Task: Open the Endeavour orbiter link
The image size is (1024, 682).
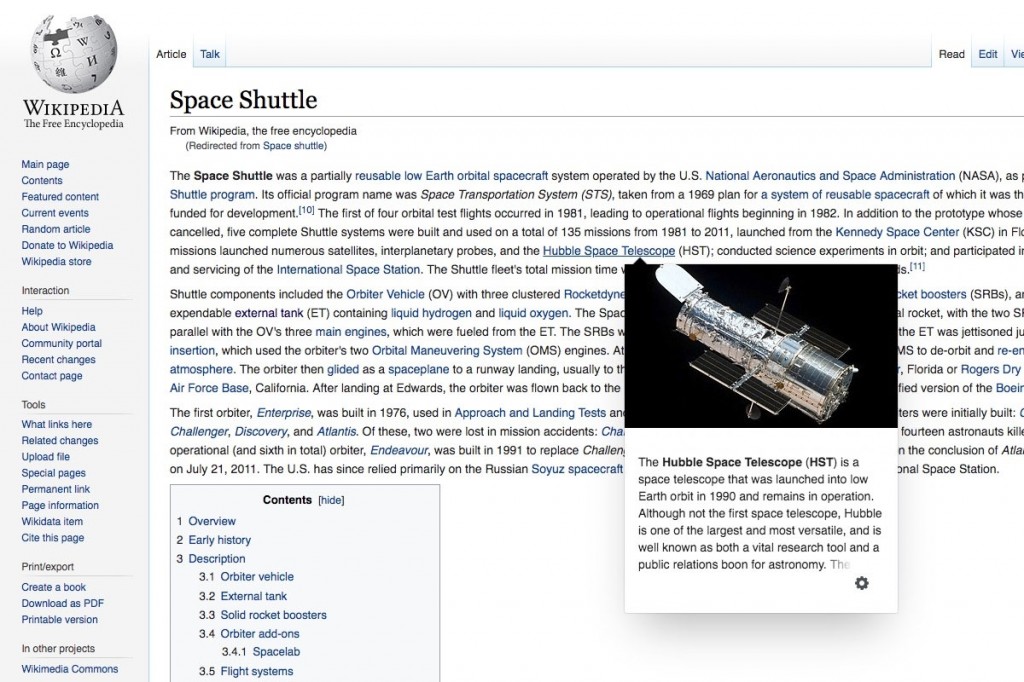Action: (398, 451)
